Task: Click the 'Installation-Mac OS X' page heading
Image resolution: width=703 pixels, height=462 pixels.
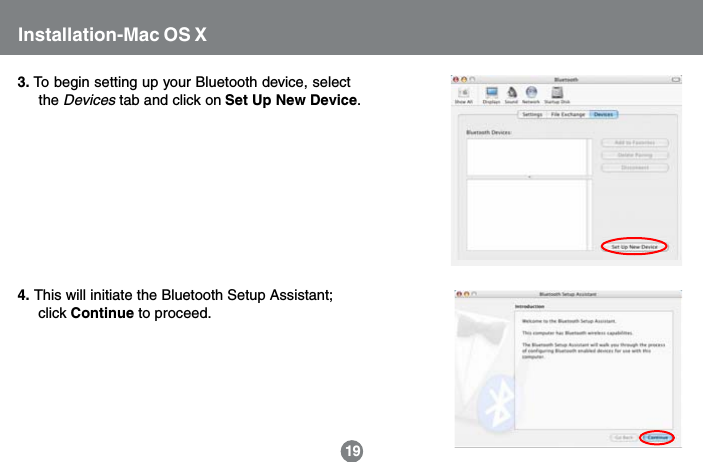Action: [112, 35]
